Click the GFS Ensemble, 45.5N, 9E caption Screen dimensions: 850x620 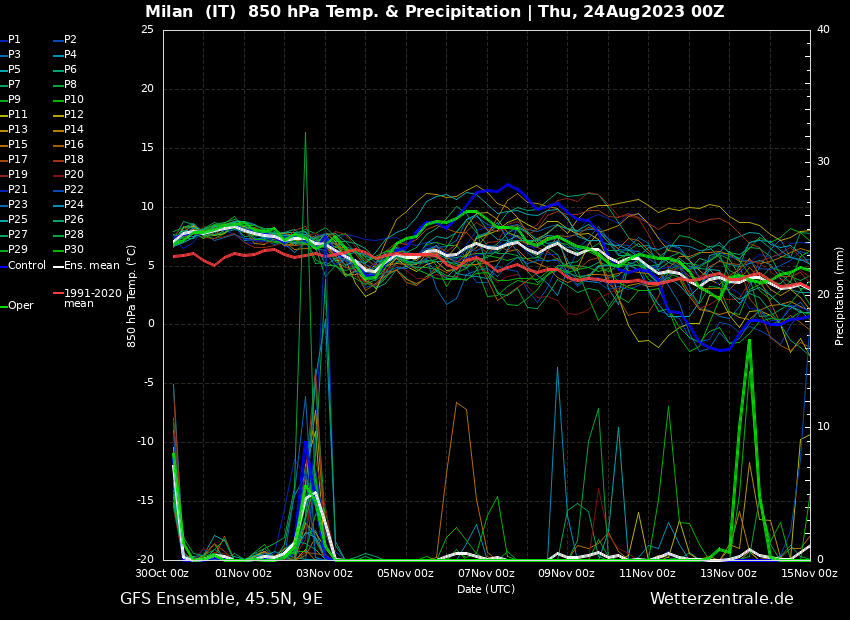coord(221,599)
